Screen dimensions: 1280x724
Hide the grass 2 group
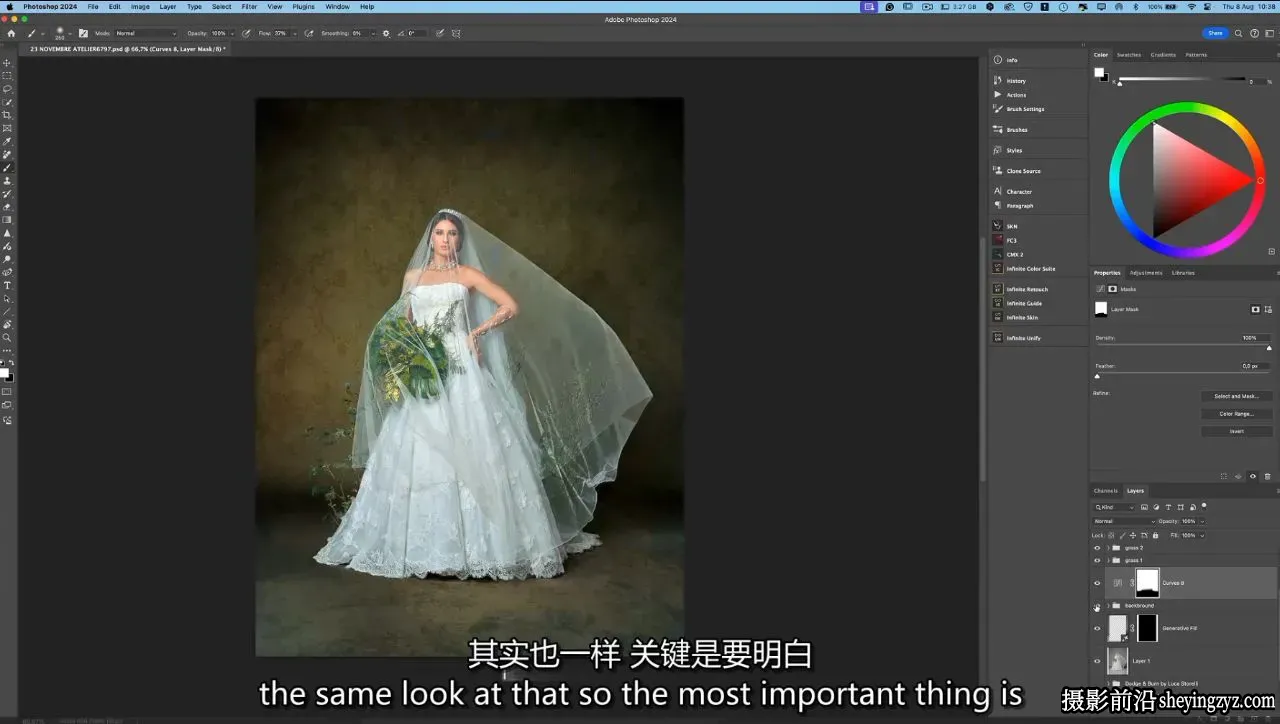click(1097, 548)
